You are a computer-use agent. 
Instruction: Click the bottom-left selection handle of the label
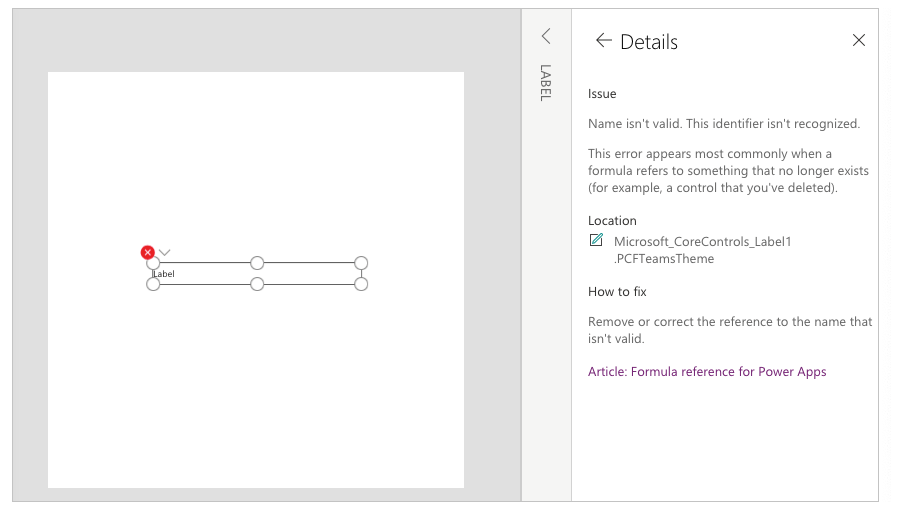click(x=153, y=284)
